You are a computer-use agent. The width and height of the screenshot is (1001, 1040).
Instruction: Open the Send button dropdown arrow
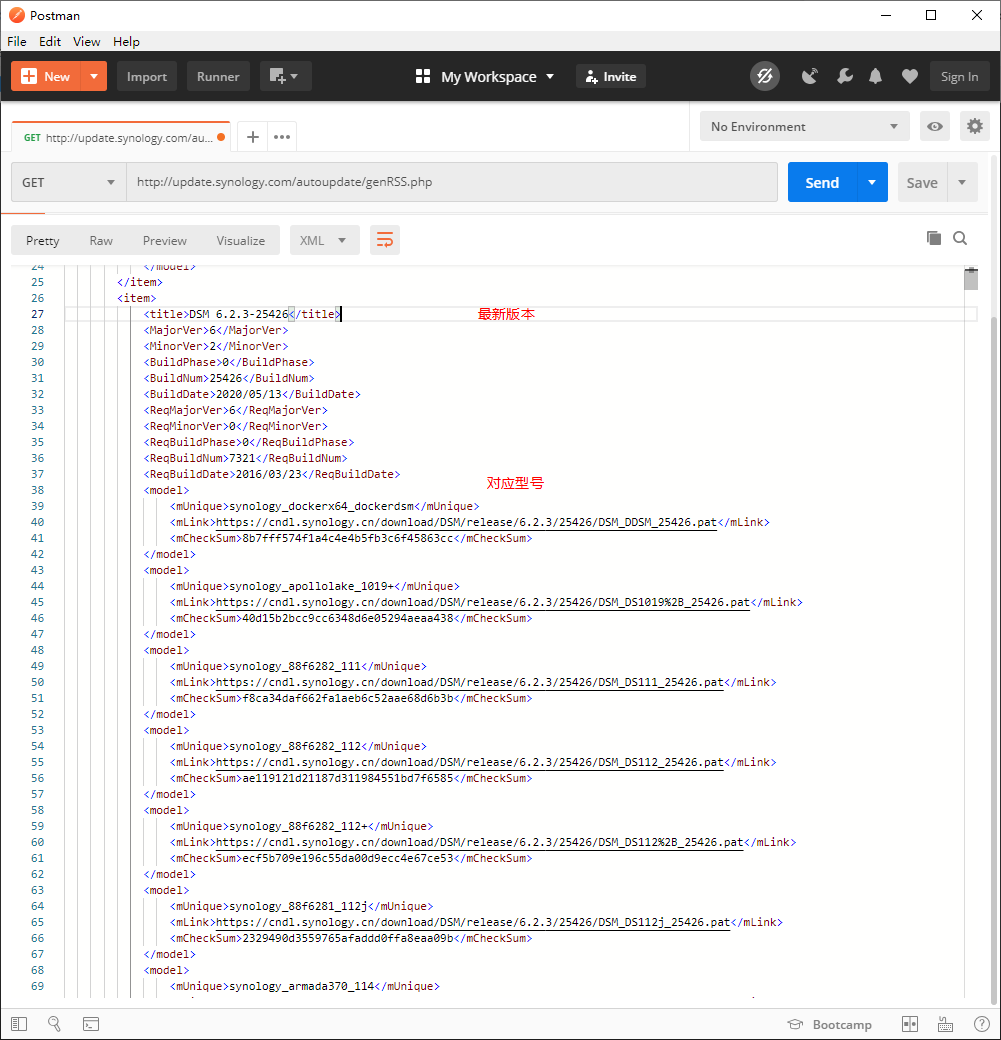[872, 182]
